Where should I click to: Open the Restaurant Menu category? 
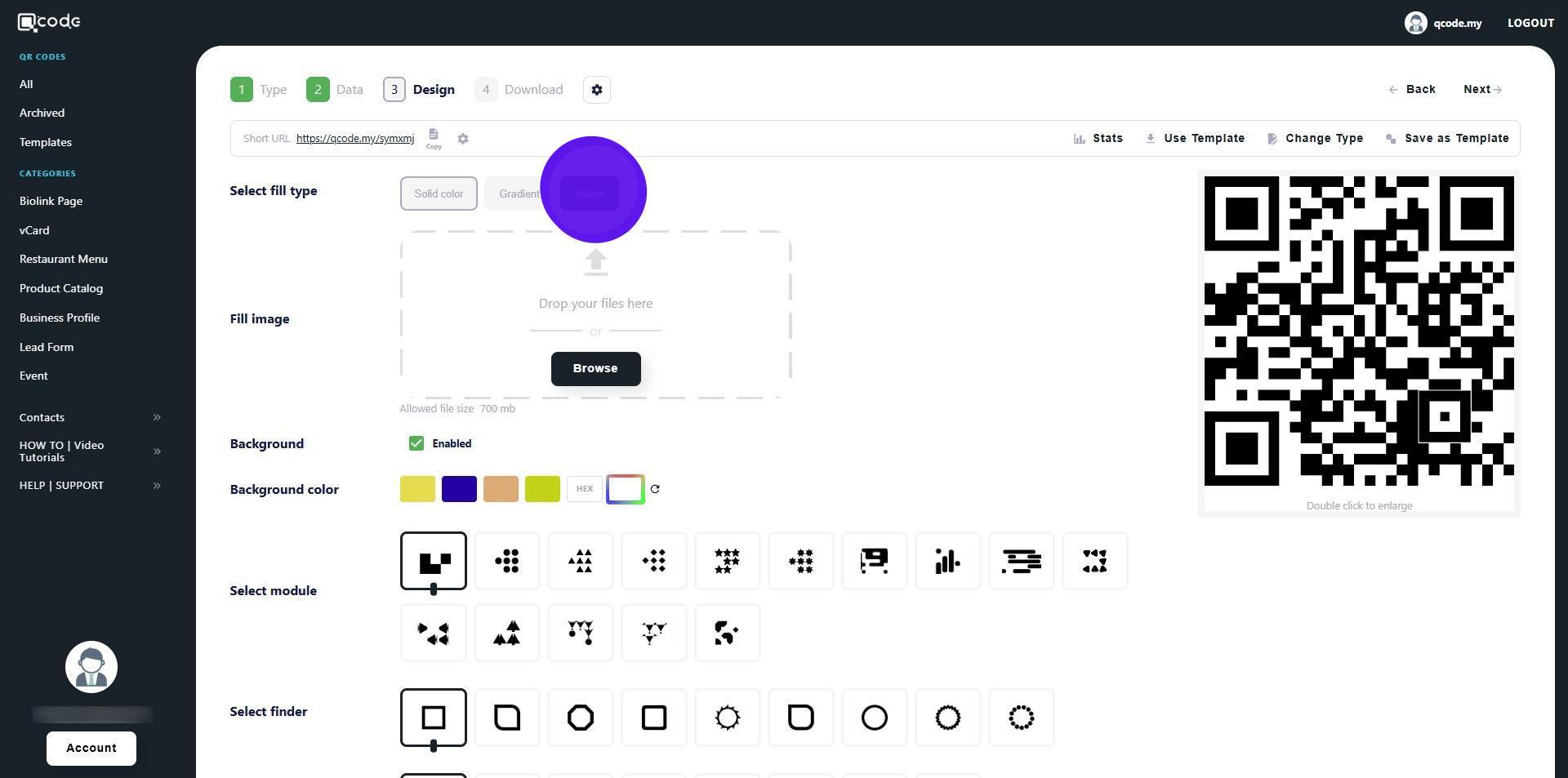point(64,259)
